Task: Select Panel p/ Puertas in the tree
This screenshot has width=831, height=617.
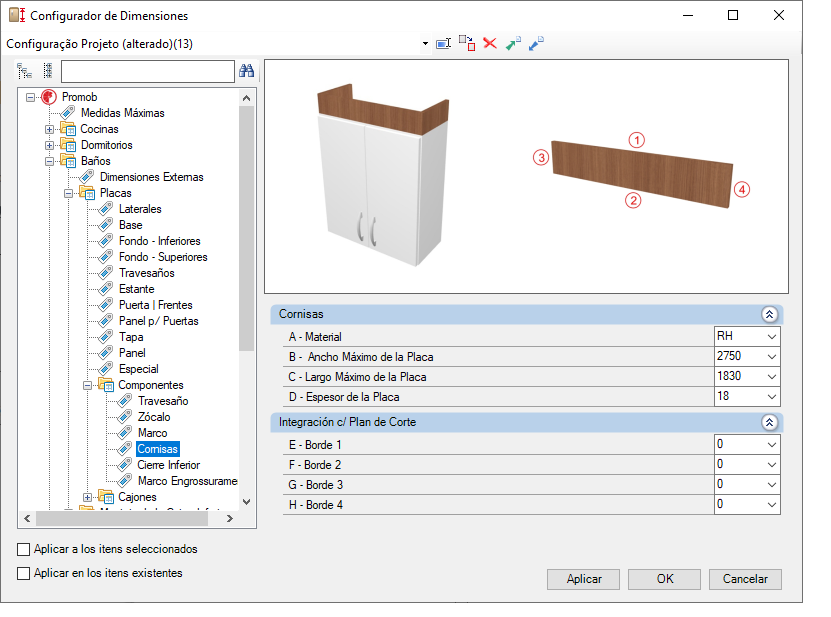Action: [158, 321]
